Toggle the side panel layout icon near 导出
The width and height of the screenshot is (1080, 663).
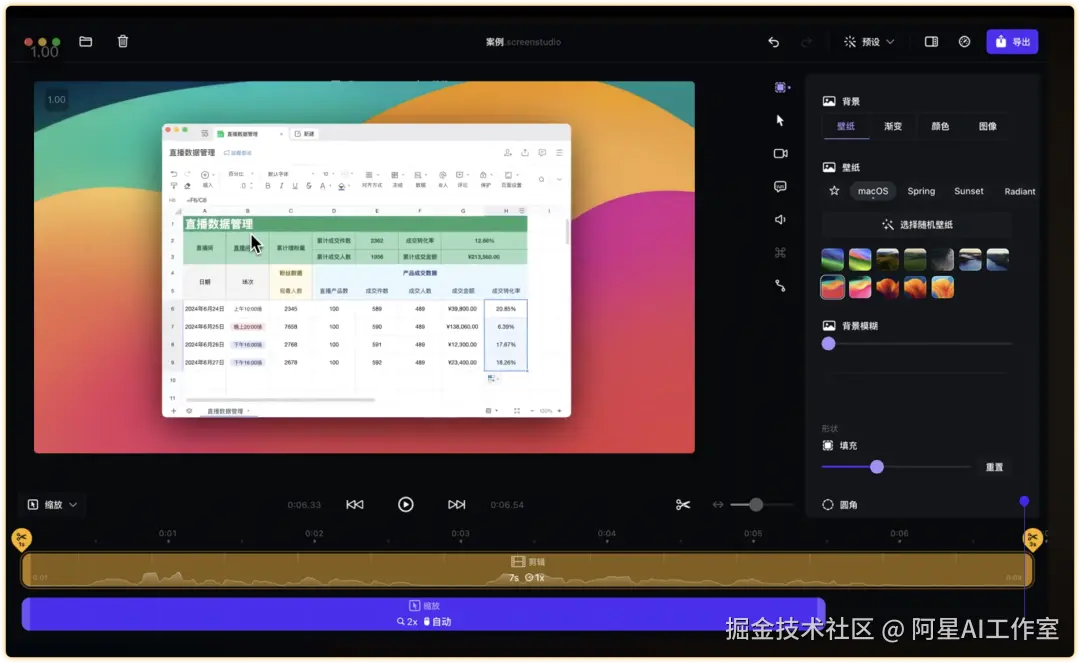(931, 41)
